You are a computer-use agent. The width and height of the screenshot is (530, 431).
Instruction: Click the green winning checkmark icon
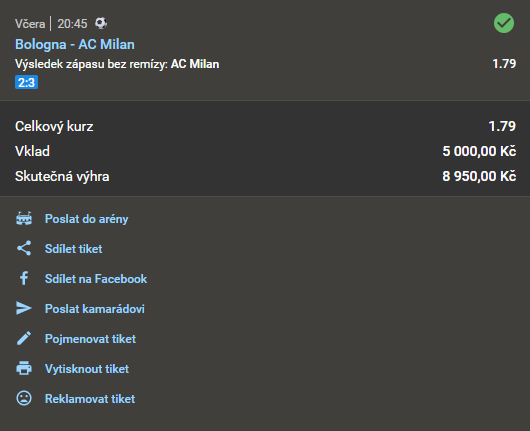[x=504, y=23]
